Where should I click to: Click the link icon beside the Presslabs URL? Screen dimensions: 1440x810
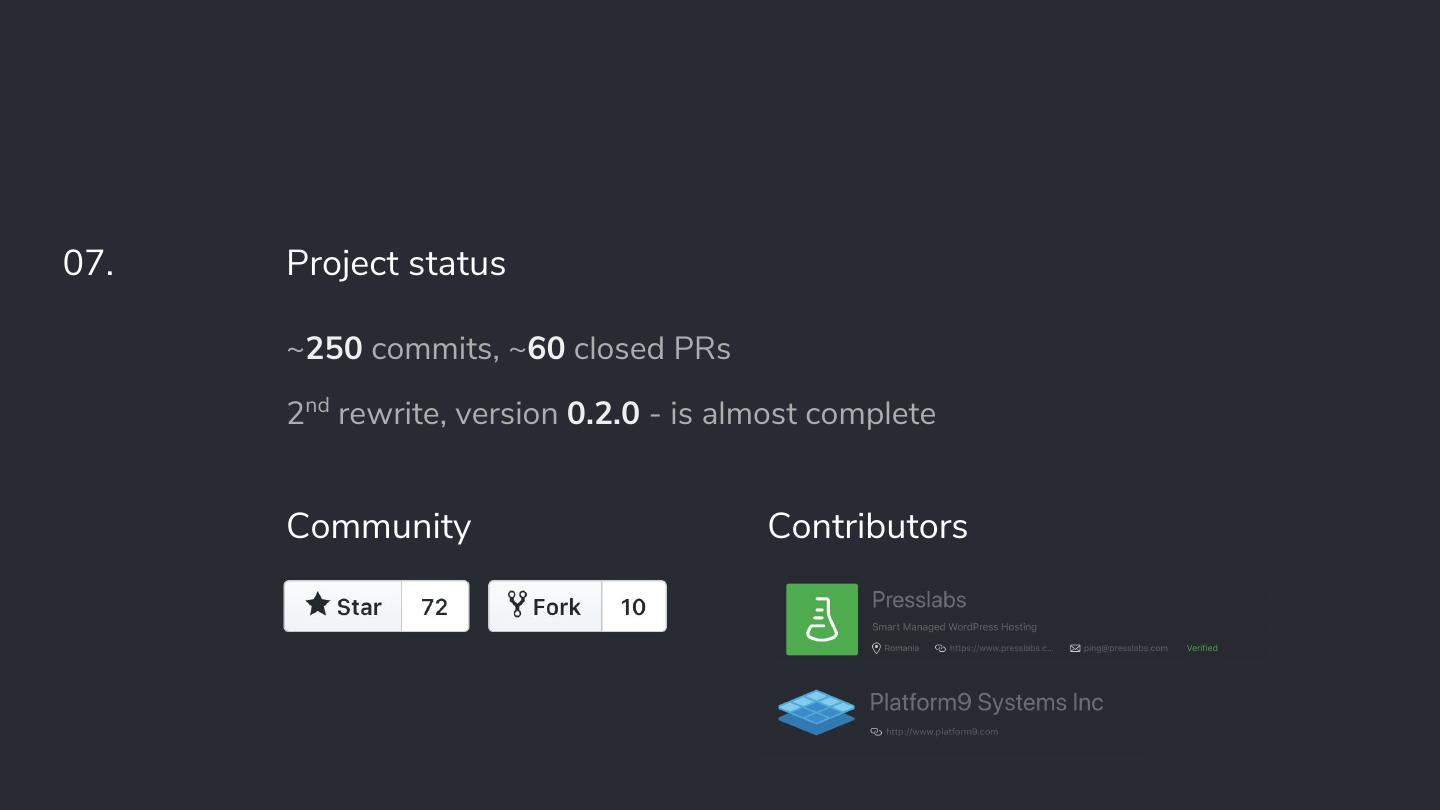pos(940,648)
